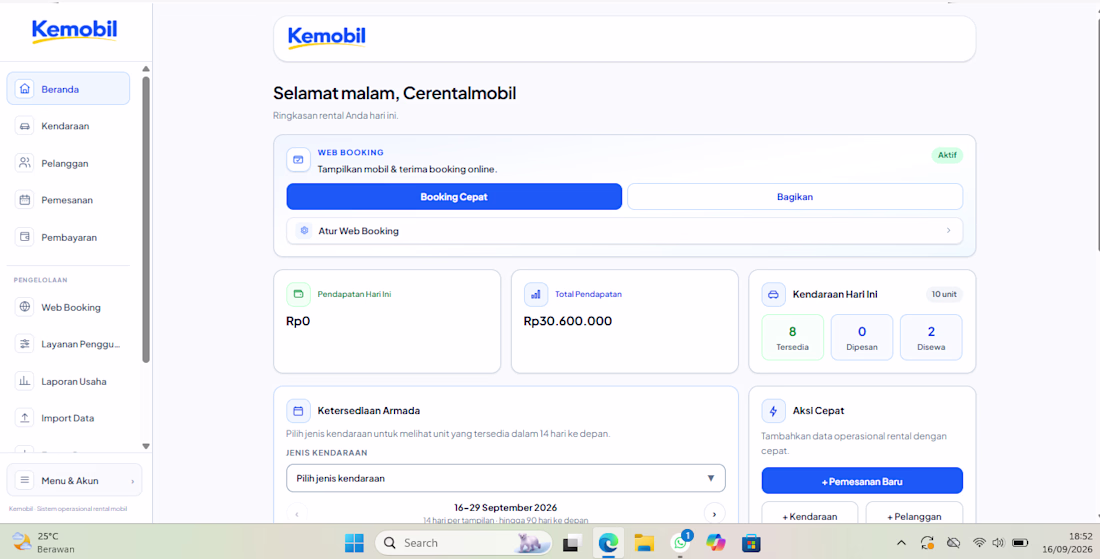Image resolution: width=1100 pixels, height=559 pixels.
Task: Open the Windows Start menu
Action: [354, 543]
